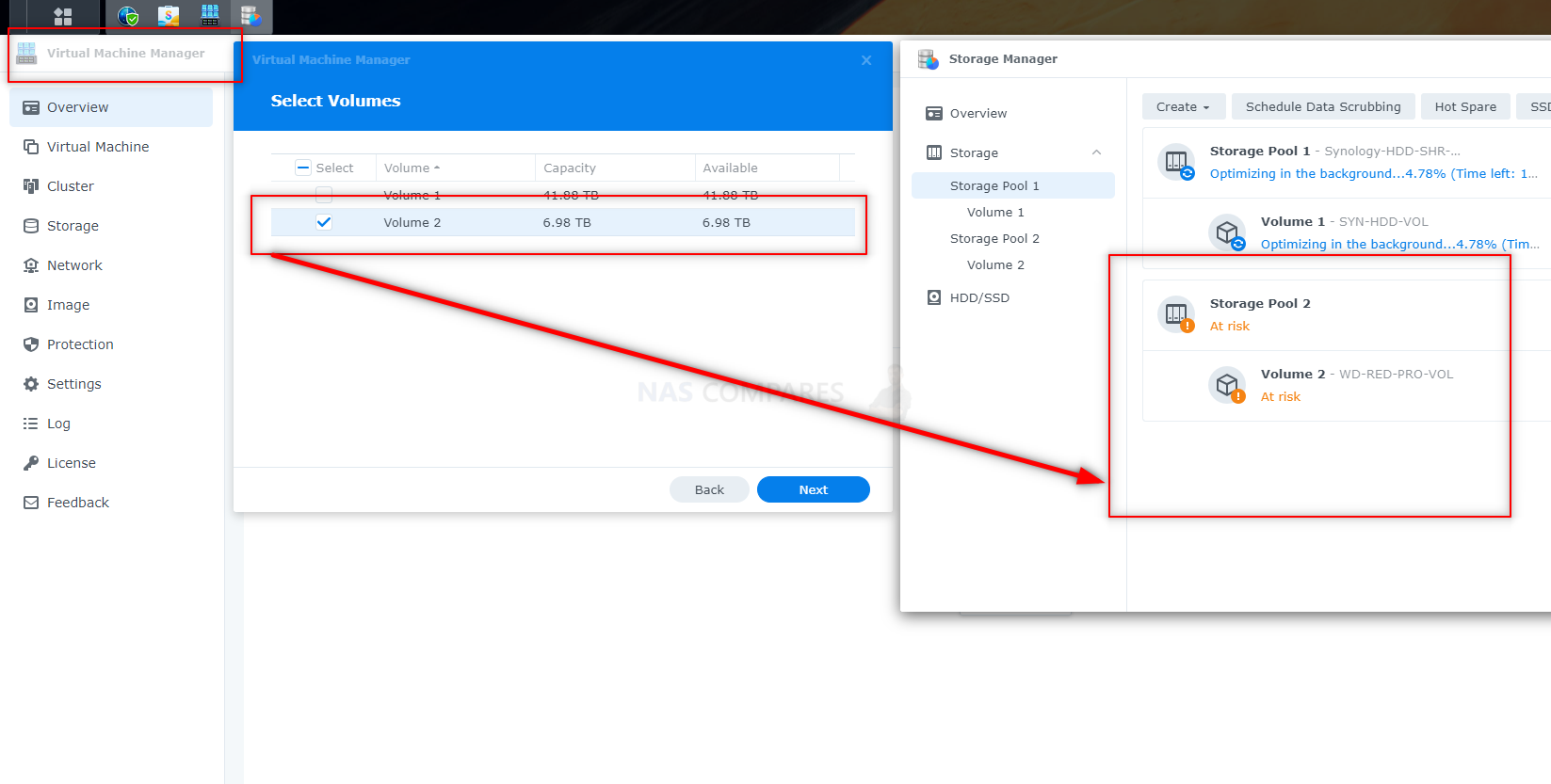This screenshot has height=784, width=1551.
Task: Click the Virtual Machine Manager title icon
Action: (x=26, y=53)
